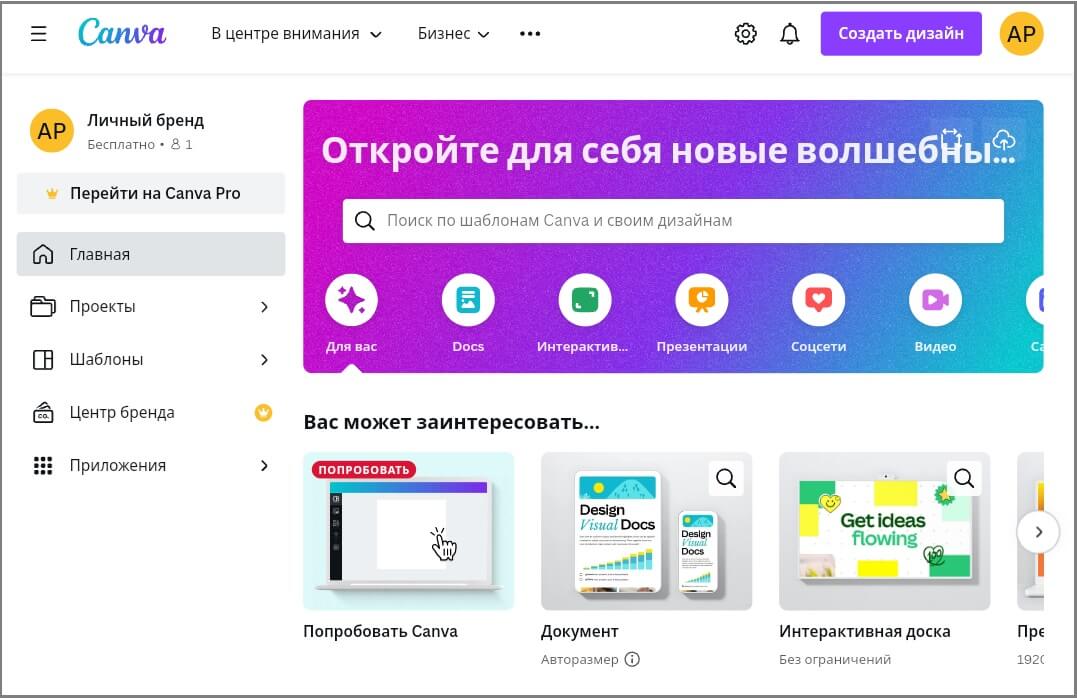
Task: Expand the Приложения chevron
Action: (264, 466)
